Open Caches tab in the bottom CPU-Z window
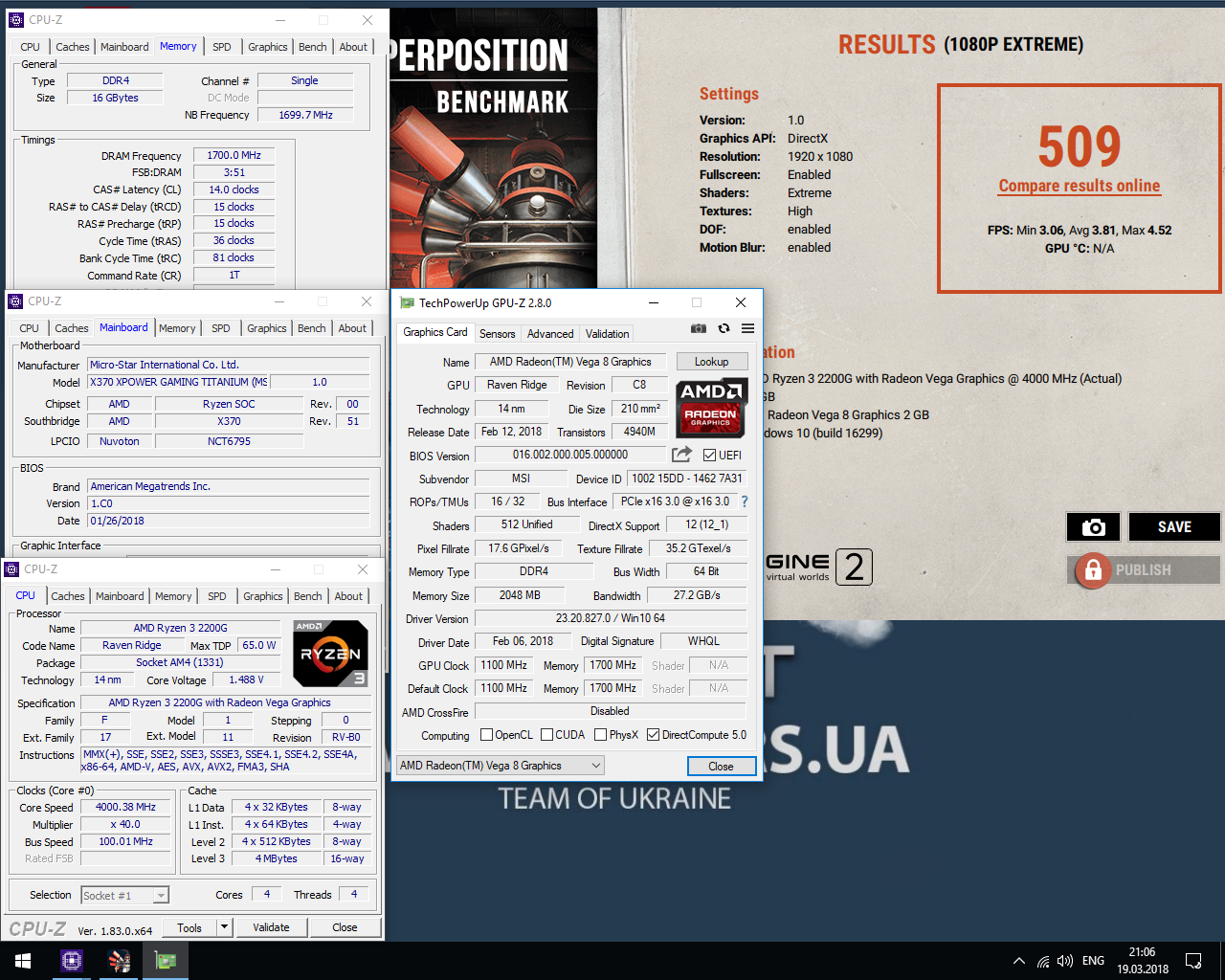 click(67, 596)
